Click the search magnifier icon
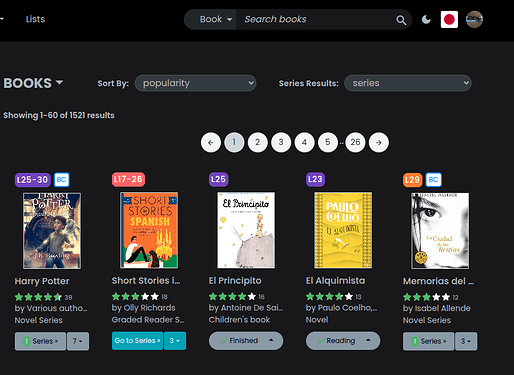This screenshot has height=375, width=514. [401, 20]
